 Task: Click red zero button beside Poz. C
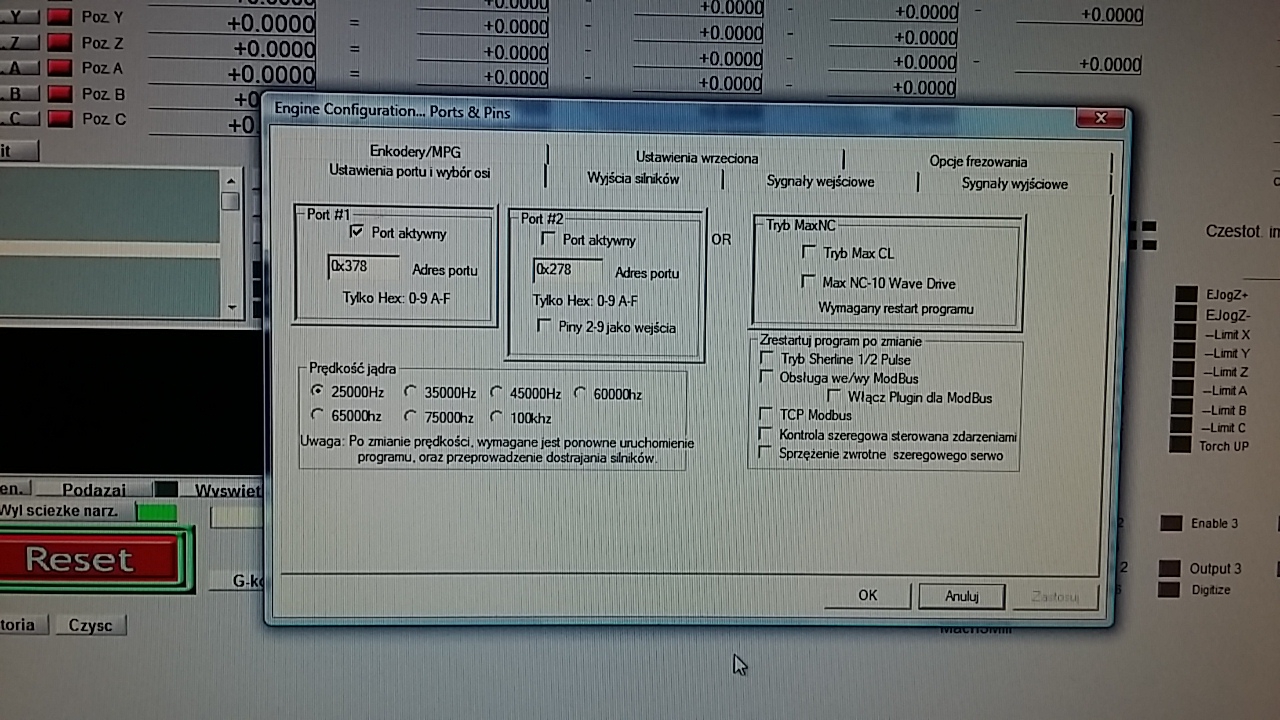(x=60, y=119)
